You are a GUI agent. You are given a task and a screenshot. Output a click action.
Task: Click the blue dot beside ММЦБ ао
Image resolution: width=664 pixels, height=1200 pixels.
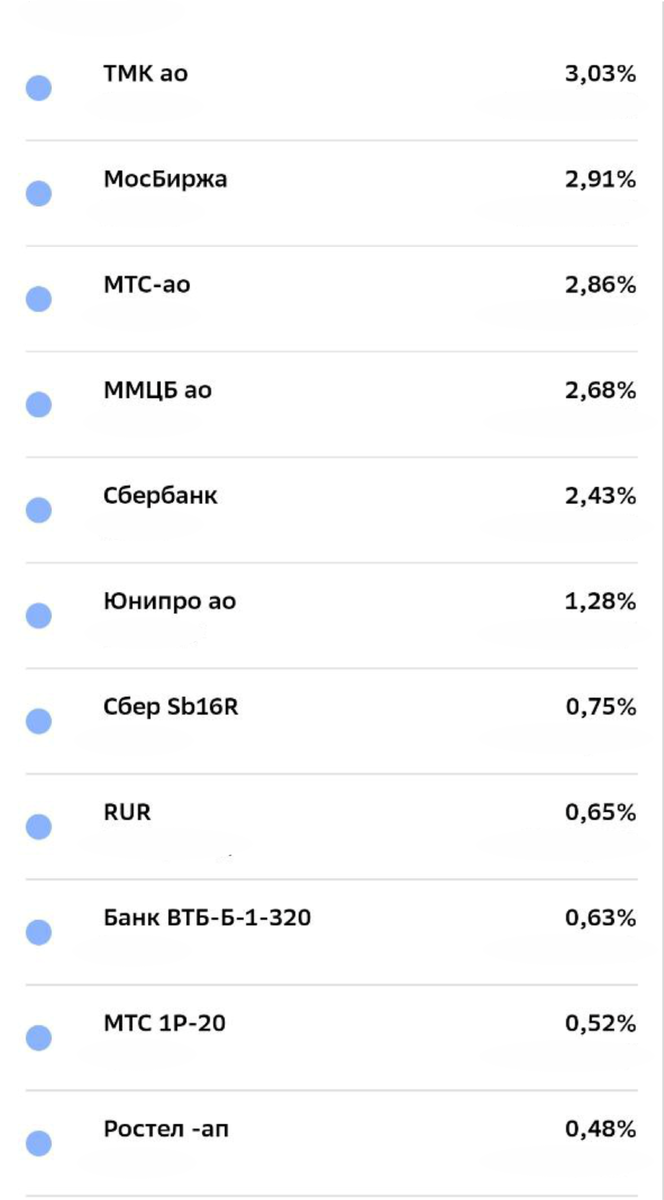(x=38, y=405)
